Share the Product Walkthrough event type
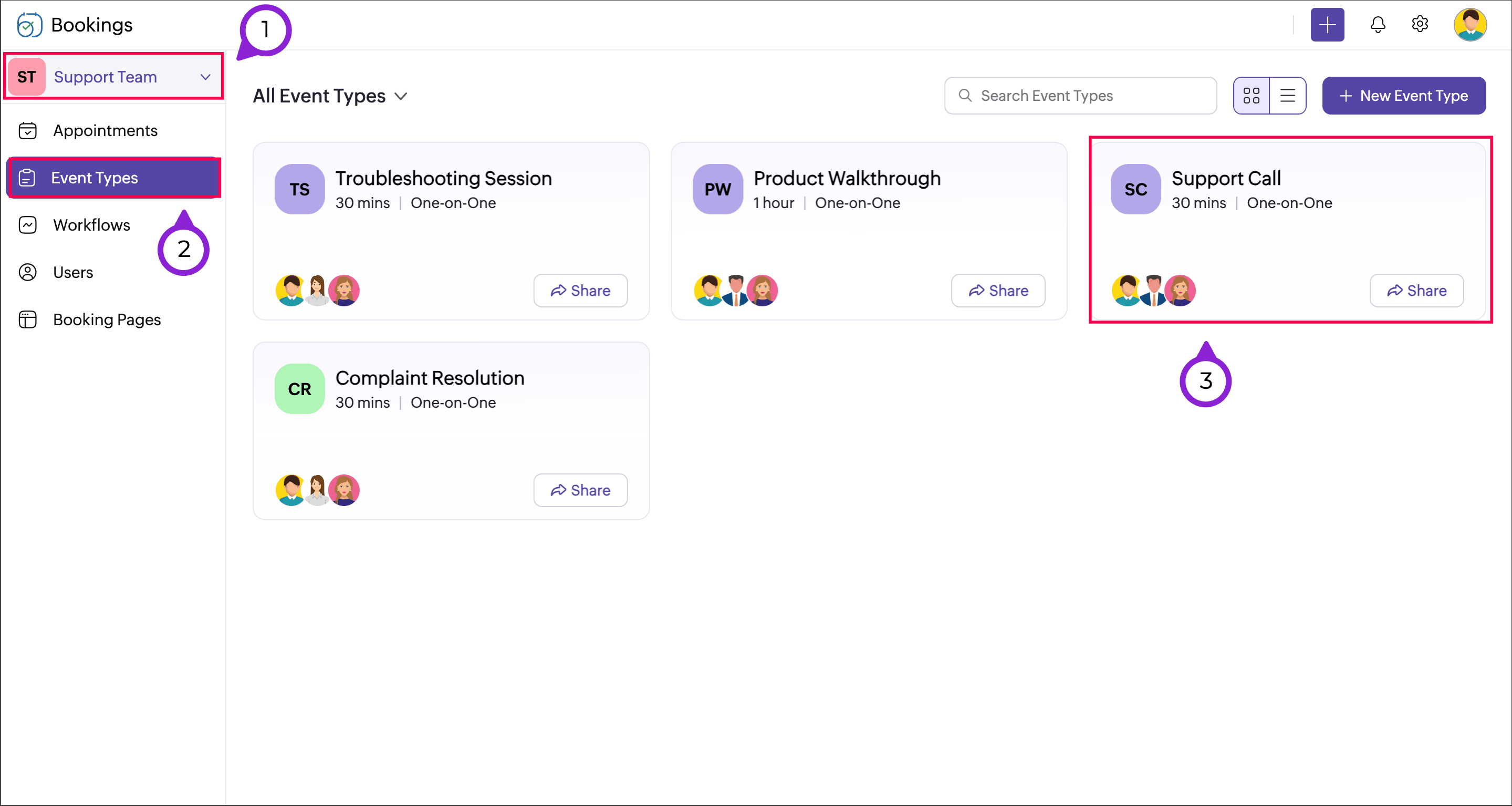Screen dimensions: 1512x806 coord(998,291)
